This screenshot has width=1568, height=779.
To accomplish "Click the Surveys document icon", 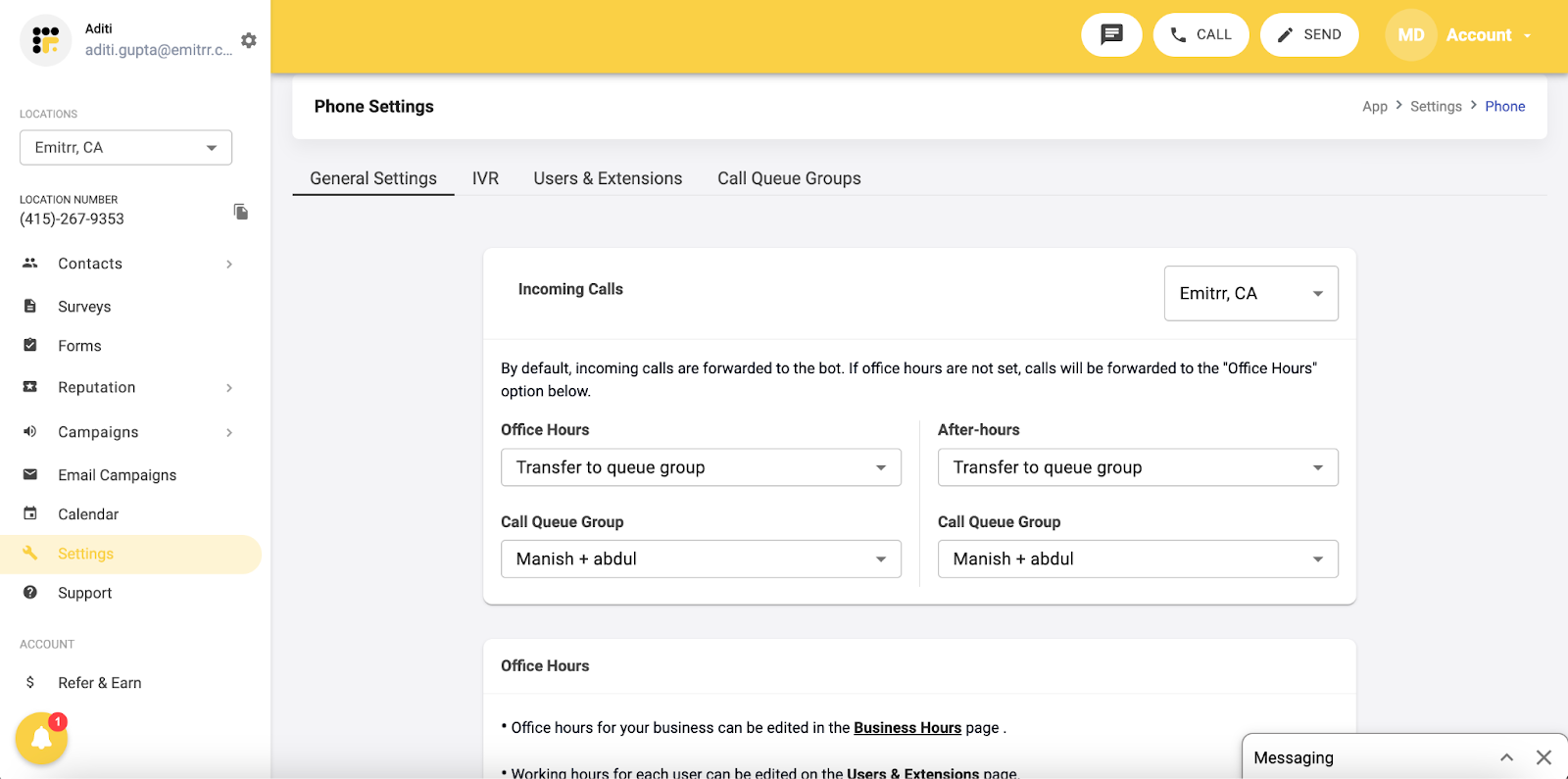I will point(30,306).
